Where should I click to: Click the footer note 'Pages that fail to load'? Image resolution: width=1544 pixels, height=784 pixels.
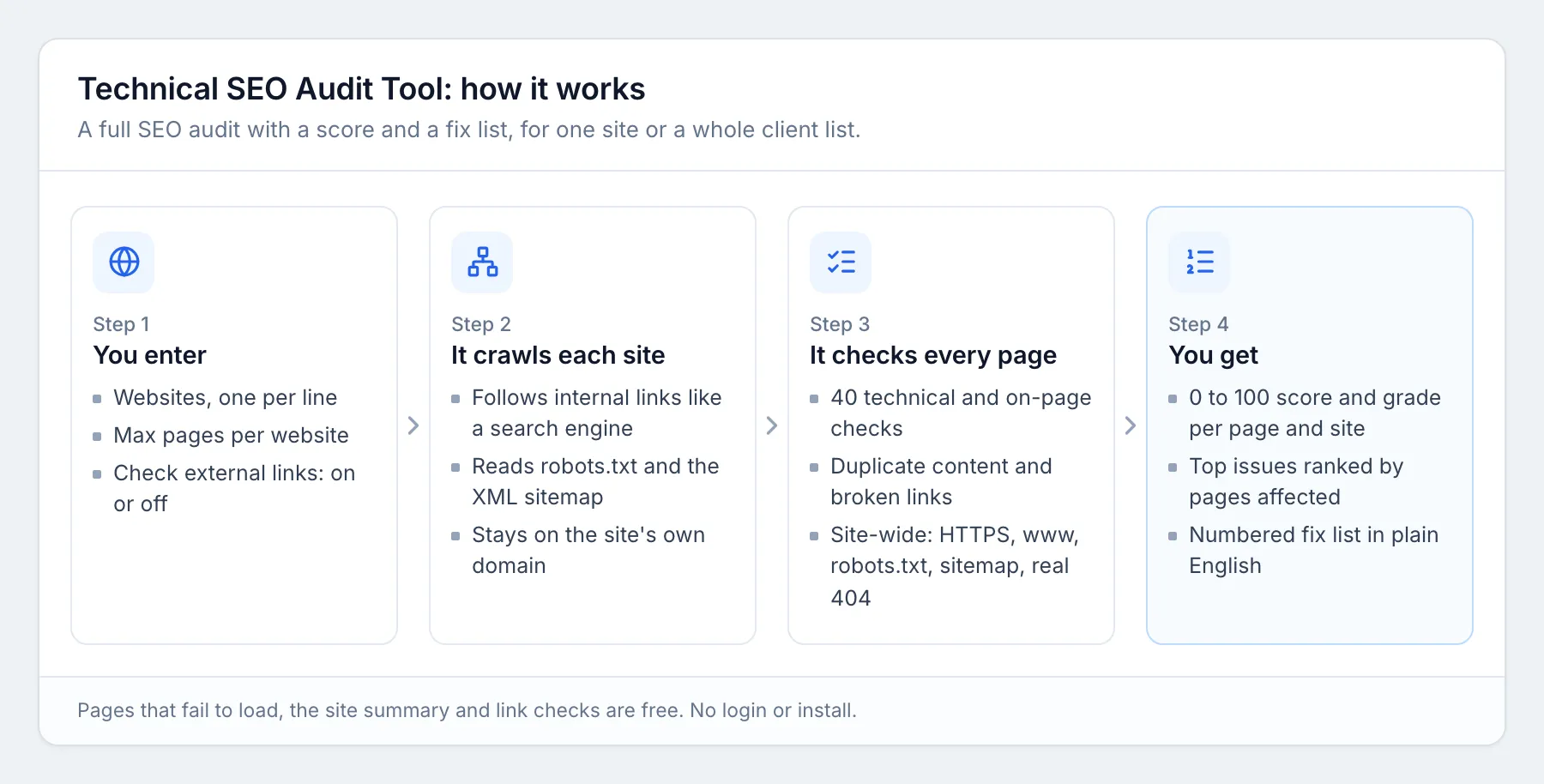coord(467,710)
